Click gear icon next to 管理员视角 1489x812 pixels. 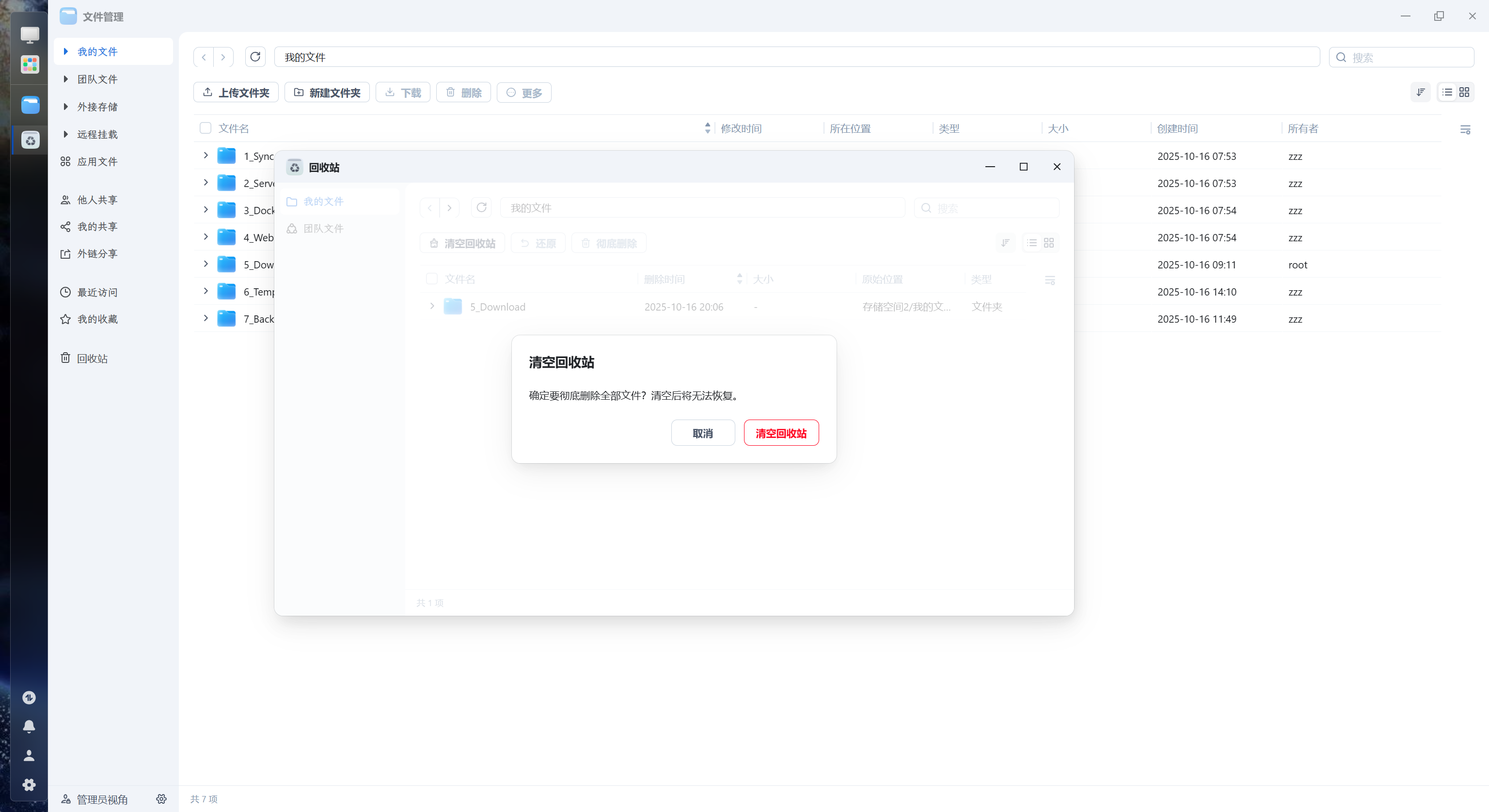tap(161, 799)
